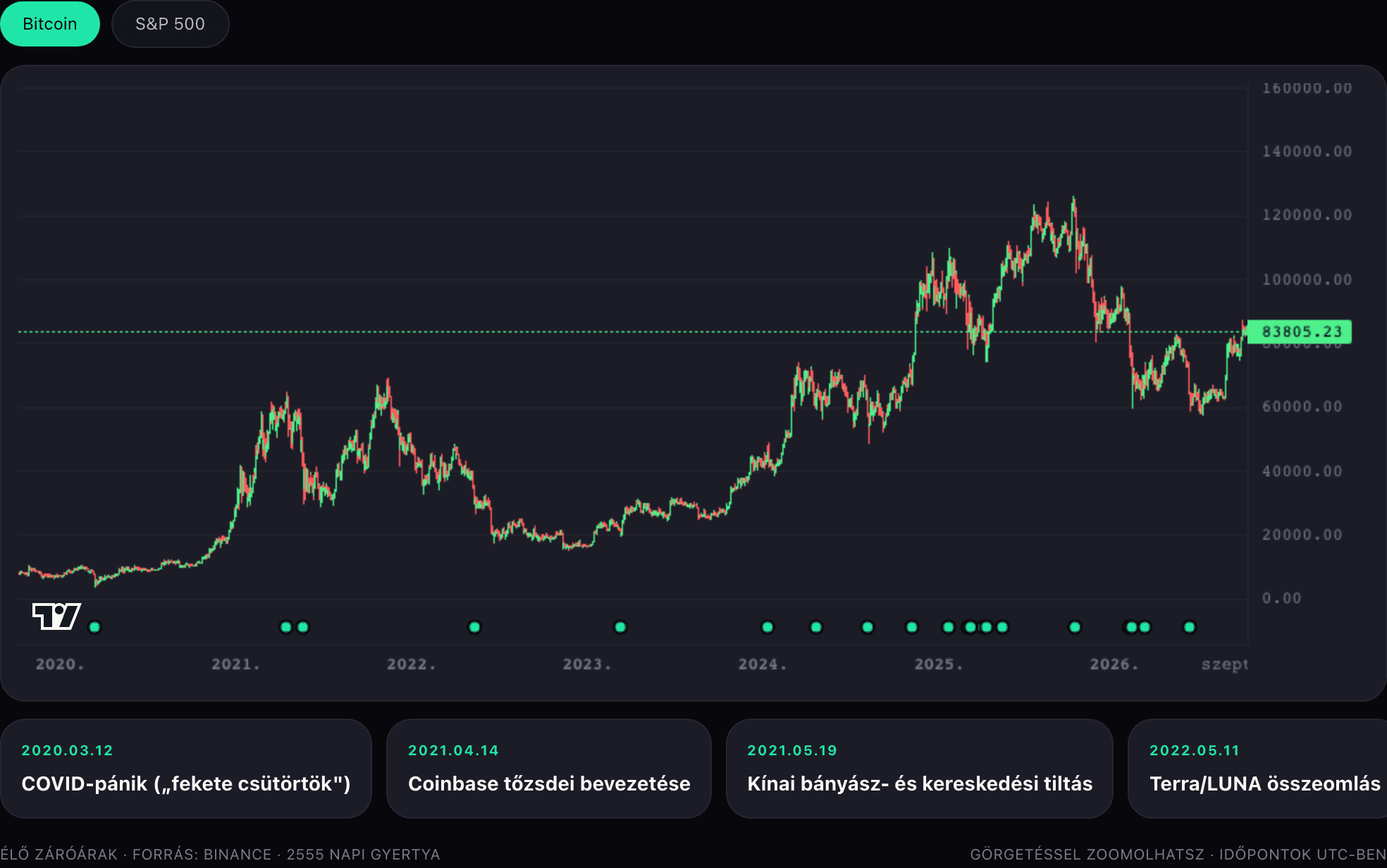The width and height of the screenshot is (1387, 868).
Task: Click the 120000.00 price axis label
Action: [1307, 215]
